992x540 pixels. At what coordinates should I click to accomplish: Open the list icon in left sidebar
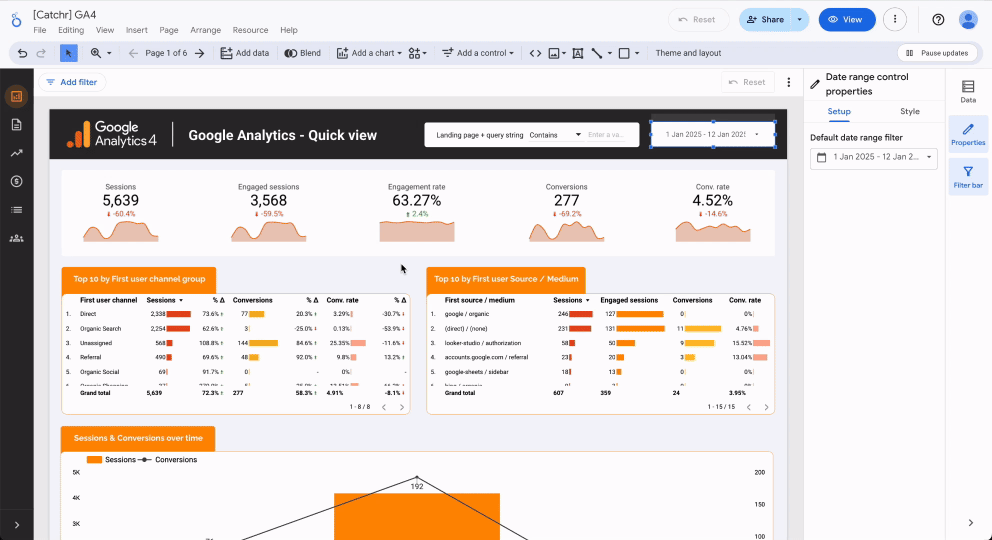coord(16,210)
